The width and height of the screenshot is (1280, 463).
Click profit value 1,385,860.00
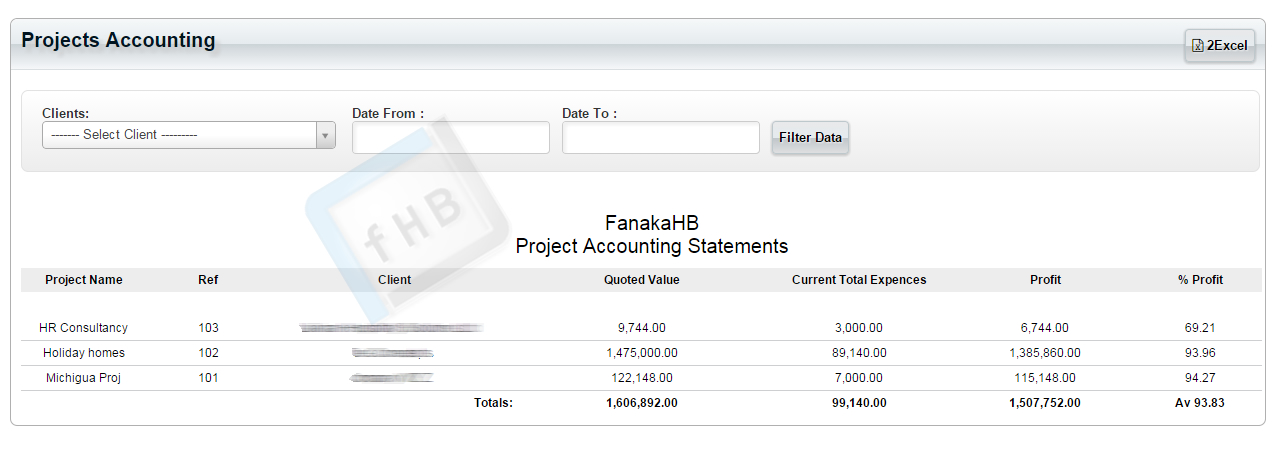pyautogui.click(x=1046, y=353)
